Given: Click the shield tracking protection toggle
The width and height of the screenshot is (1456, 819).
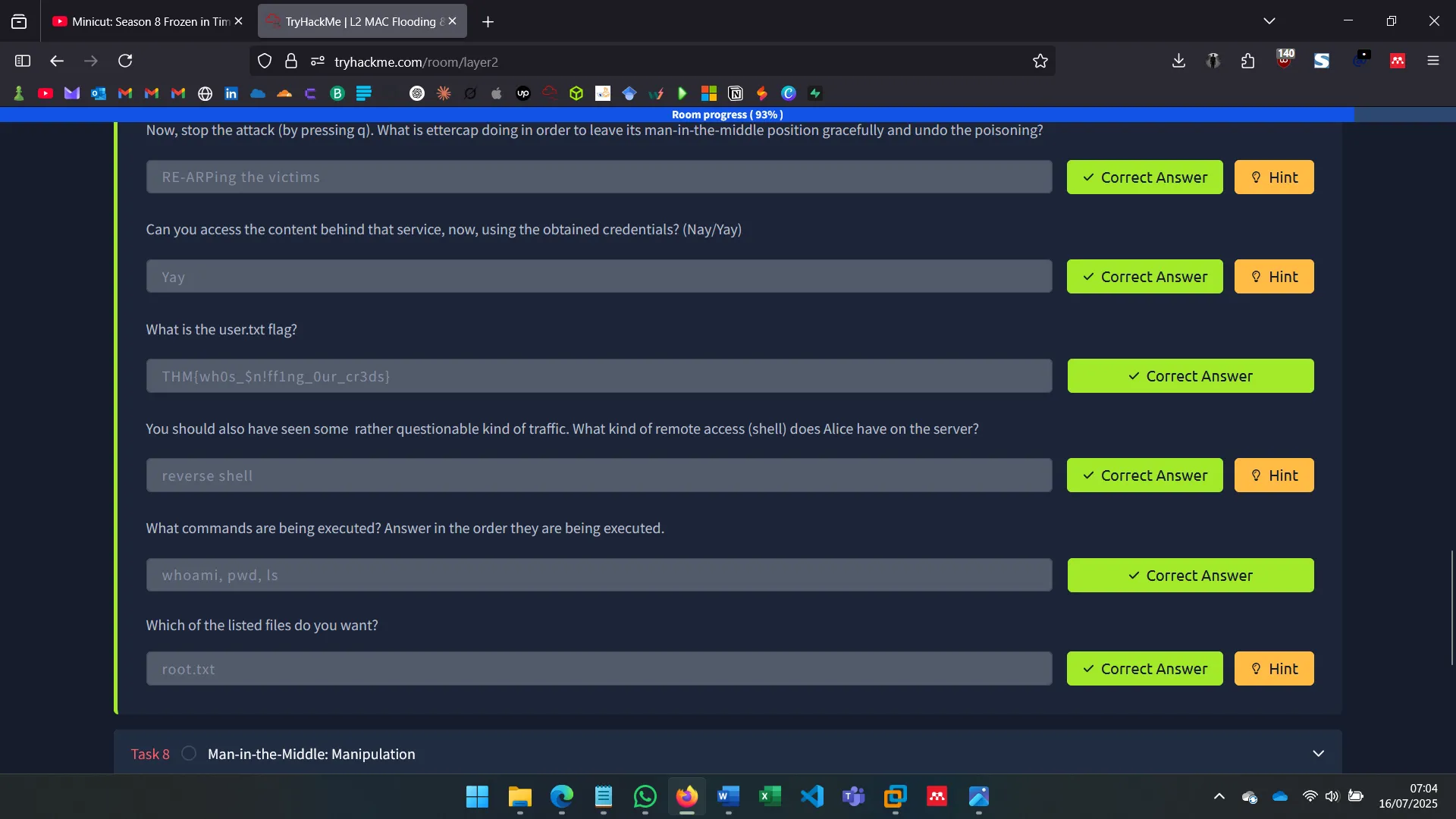Looking at the screenshot, I should [264, 61].
